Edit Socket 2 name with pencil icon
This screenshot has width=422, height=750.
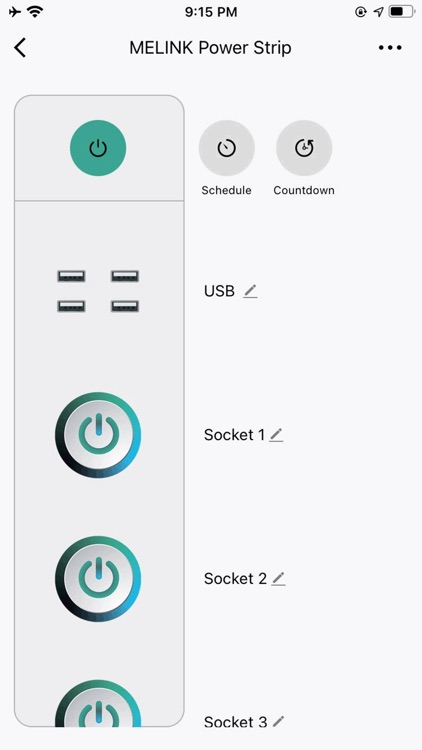click(278, 579)
